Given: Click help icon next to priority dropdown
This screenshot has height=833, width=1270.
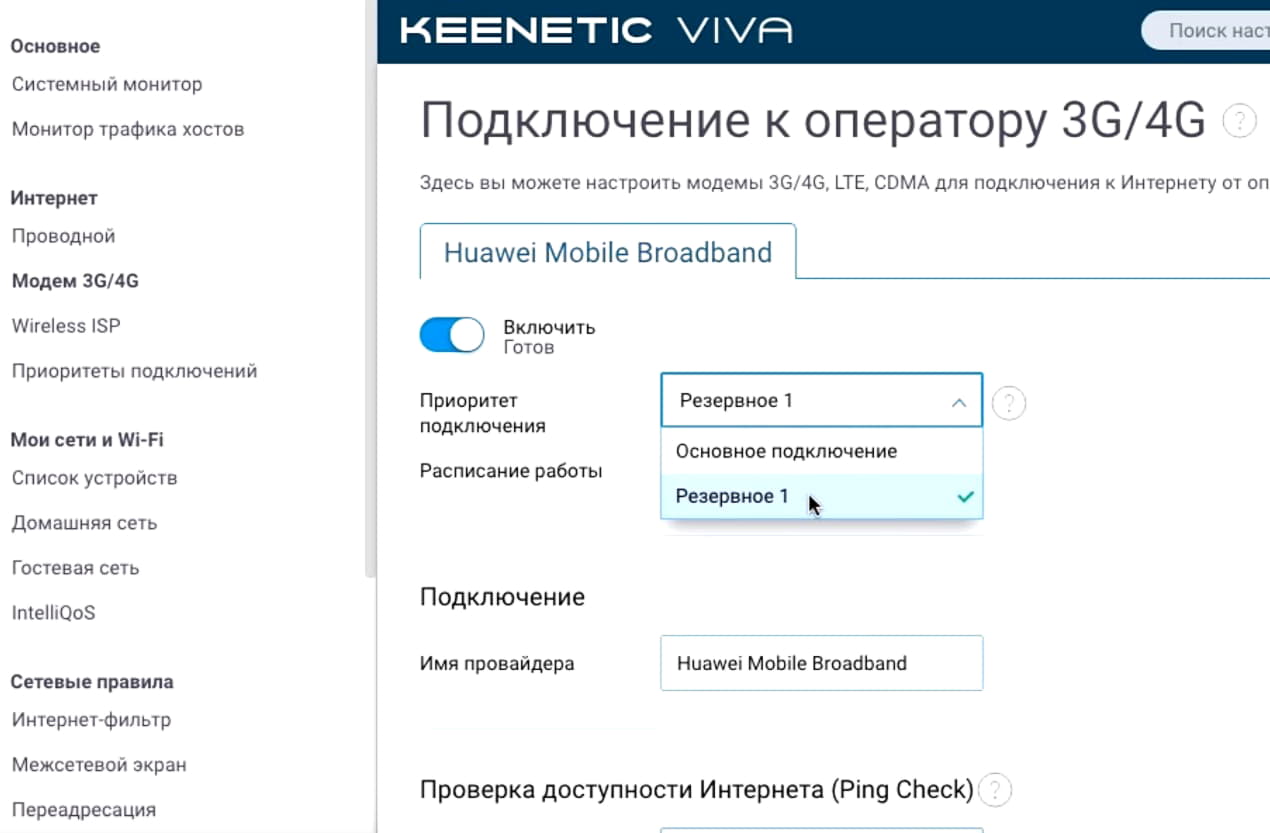Looking at the screenshot, I should click(x=1009, y=403).
